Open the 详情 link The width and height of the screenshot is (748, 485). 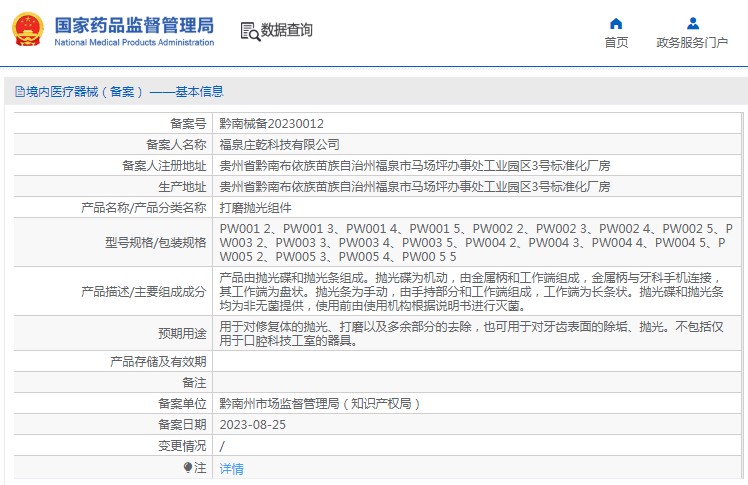[231, 469]
